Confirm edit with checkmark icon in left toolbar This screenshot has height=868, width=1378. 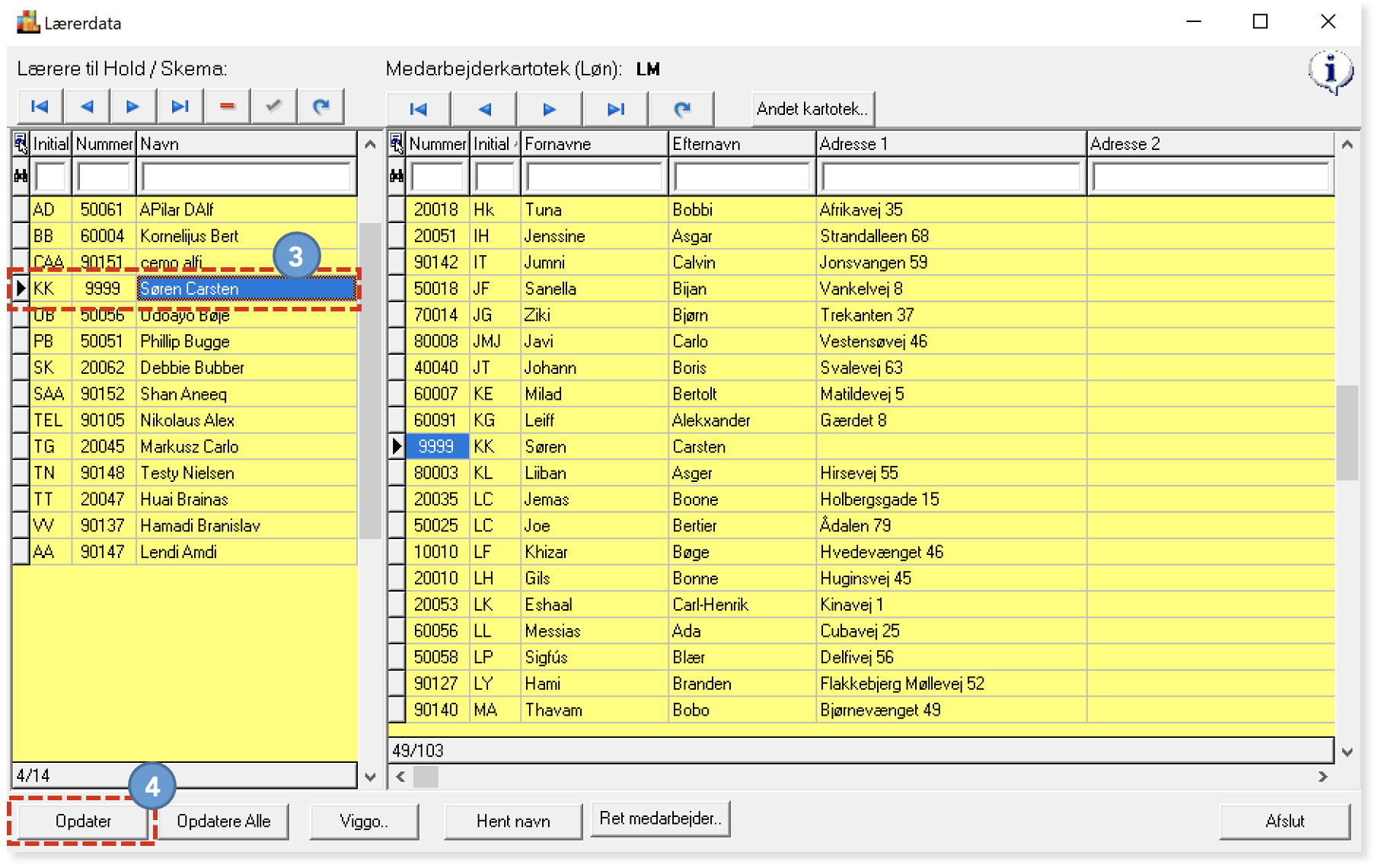pos(273,107)
